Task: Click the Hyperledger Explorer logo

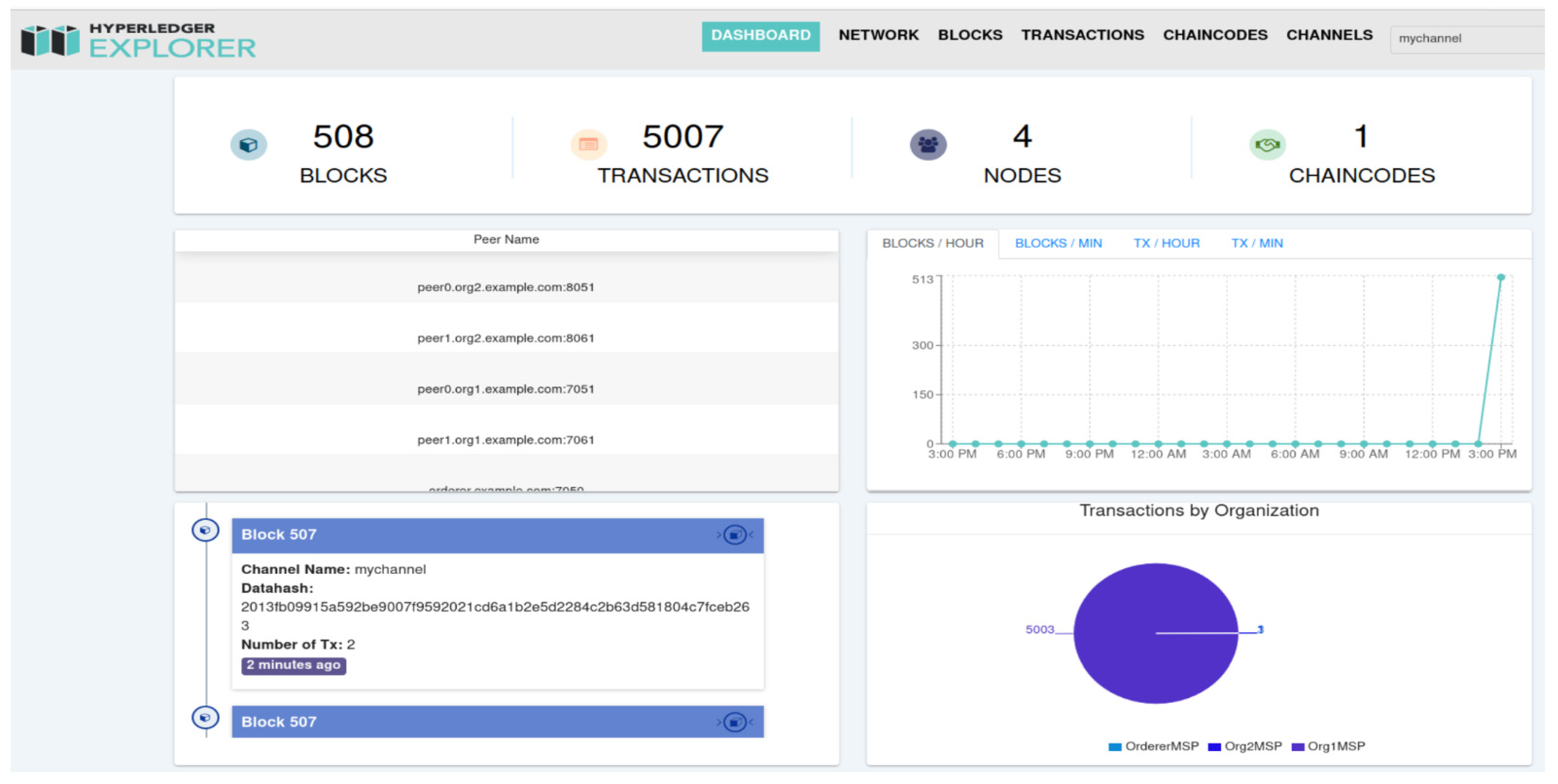Action: tap(138, 40)
